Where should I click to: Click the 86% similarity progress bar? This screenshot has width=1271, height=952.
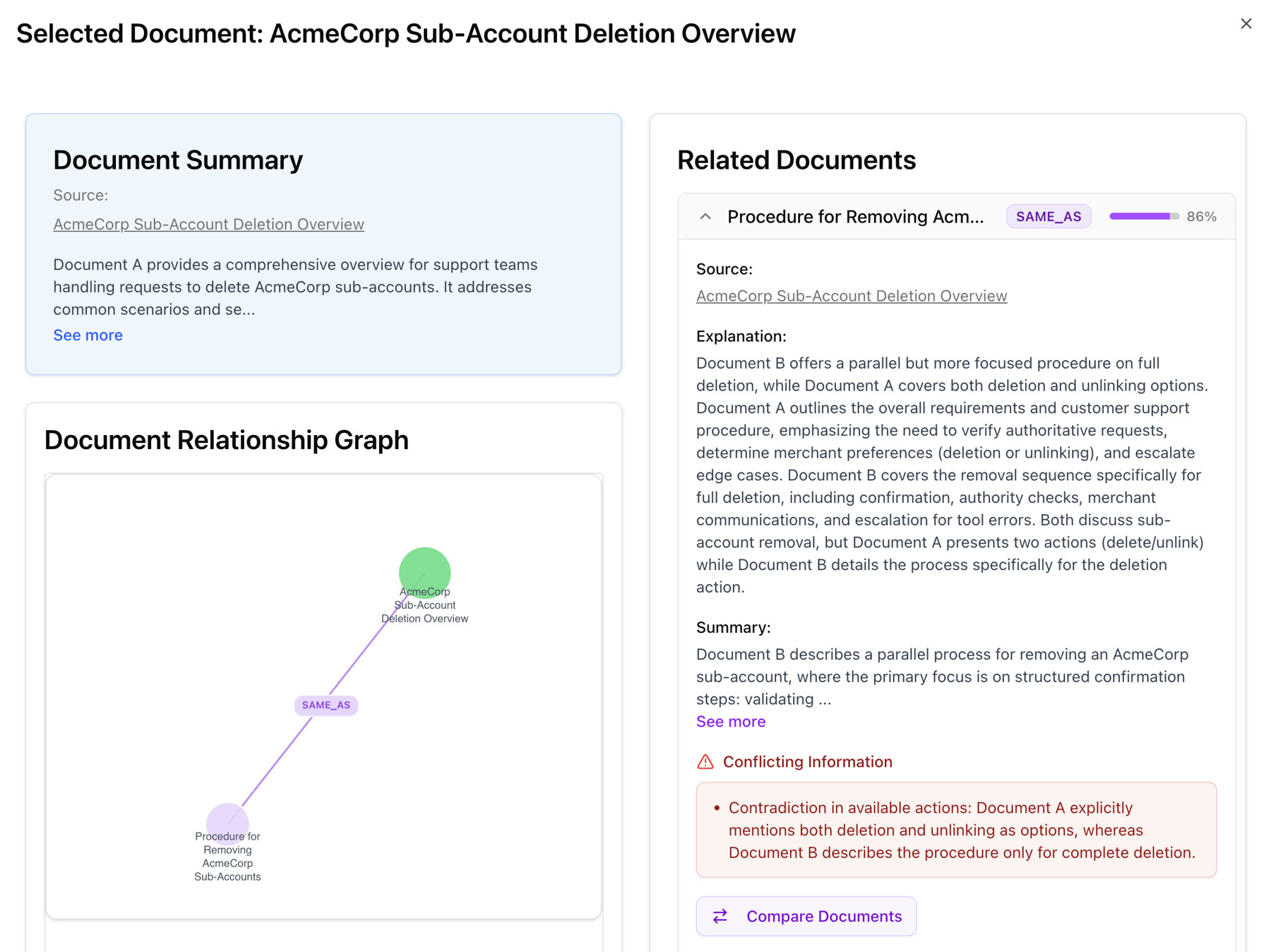pyautogui.click(x=1144, y=217)
